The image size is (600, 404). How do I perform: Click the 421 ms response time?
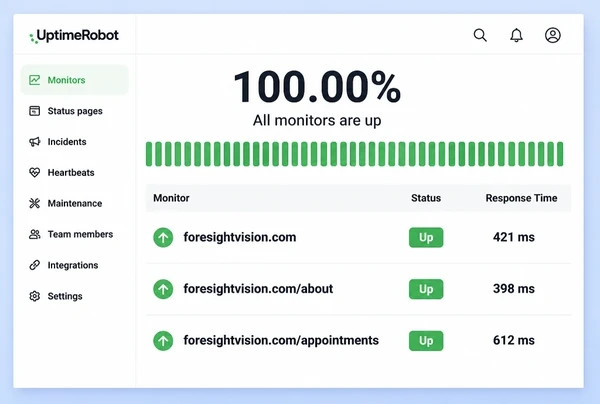point(514,237)
